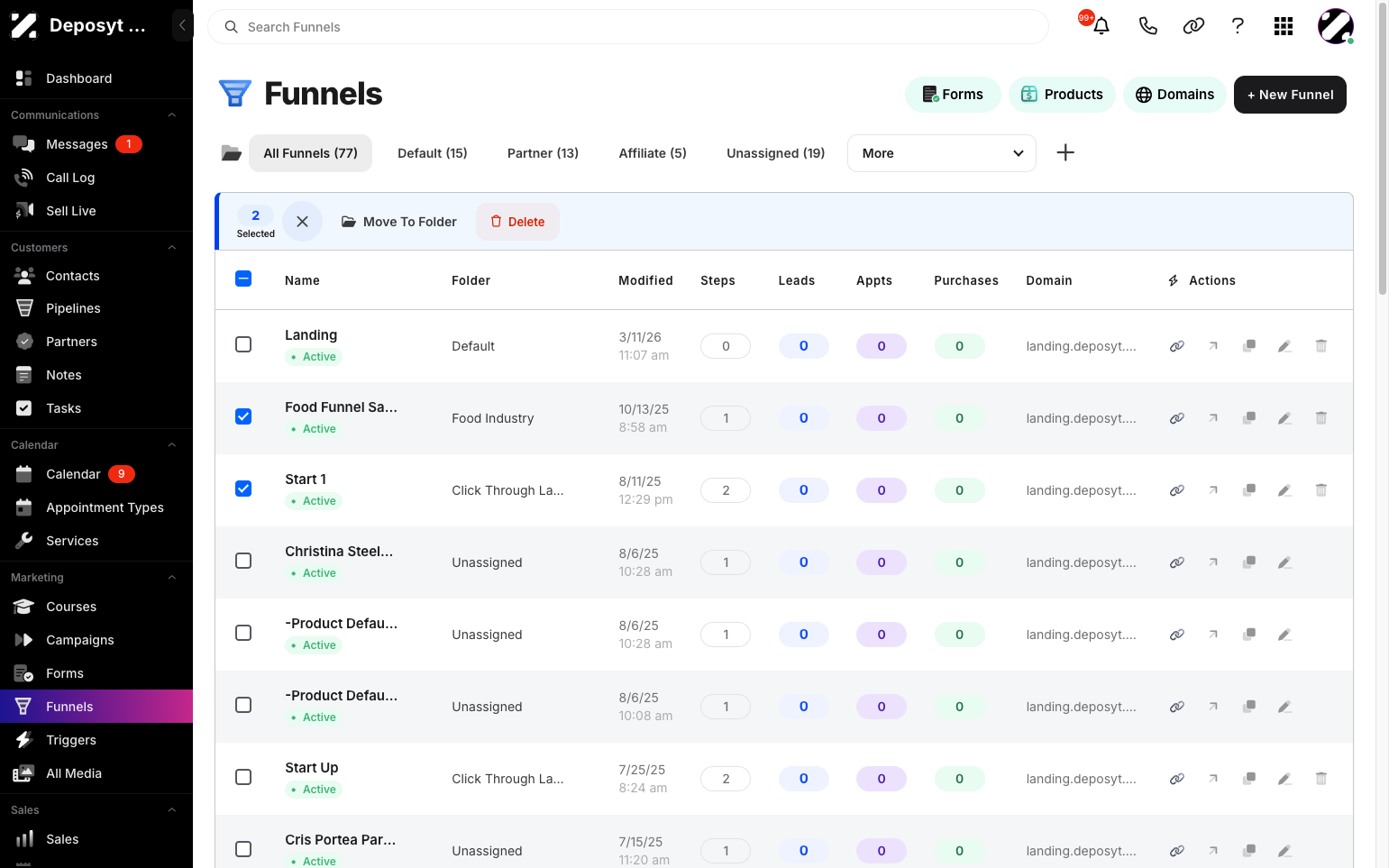This screenshot has width=1389, height=868.
Task: Click the Domains button
Action: (1174, 95)
